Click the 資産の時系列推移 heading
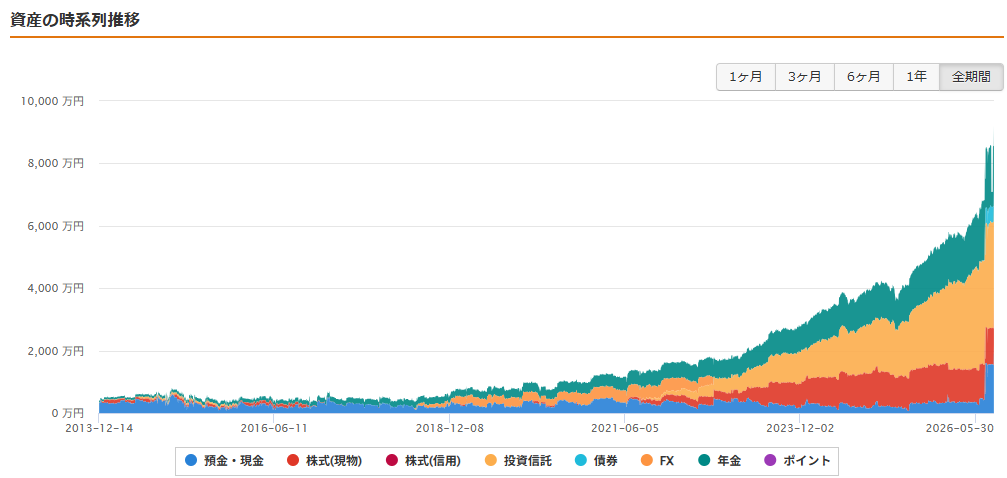Viewport: 1007px width, 478px height. pos(75,19)
